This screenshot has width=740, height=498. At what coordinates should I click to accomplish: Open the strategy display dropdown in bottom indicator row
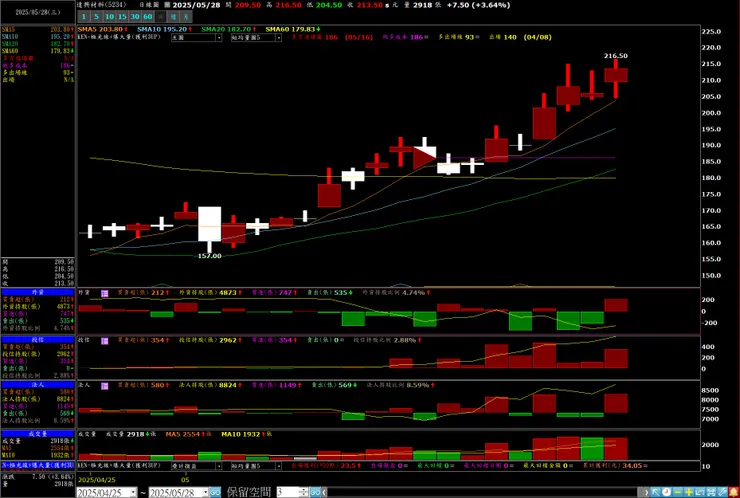(196, 466)
